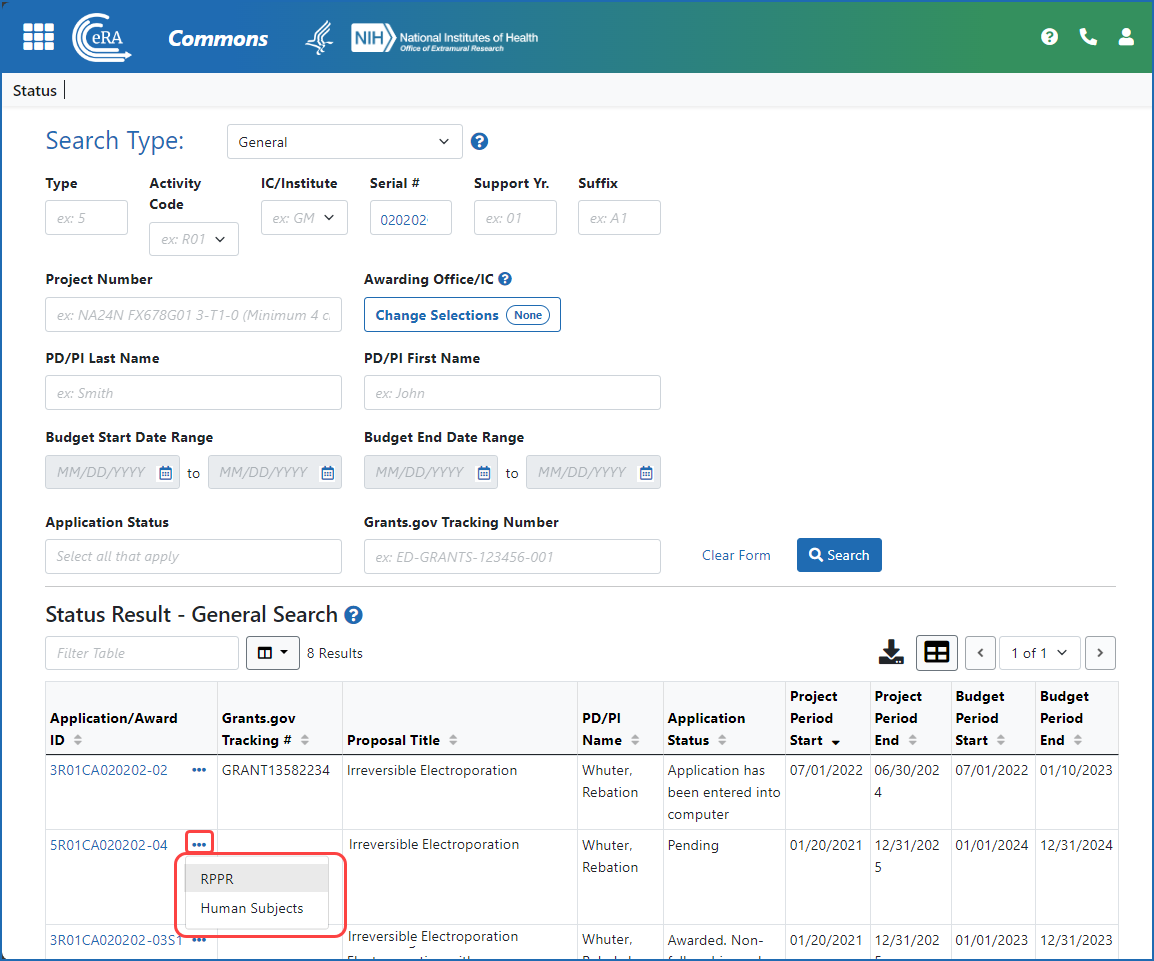This screenshot has height=961, width=1154.
Task: Sort by PD/PI Name column
Action: pyautogui.click(x=635, y=740)
